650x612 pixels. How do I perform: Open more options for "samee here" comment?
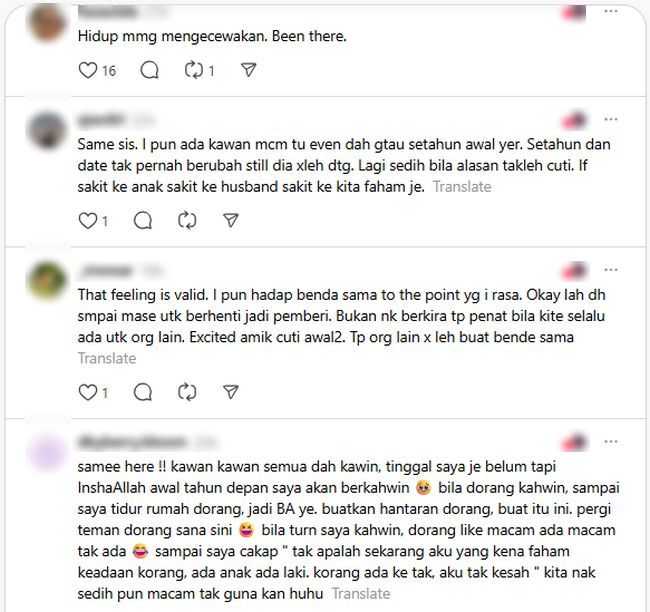pyautogui.click(x=611, y=442)
